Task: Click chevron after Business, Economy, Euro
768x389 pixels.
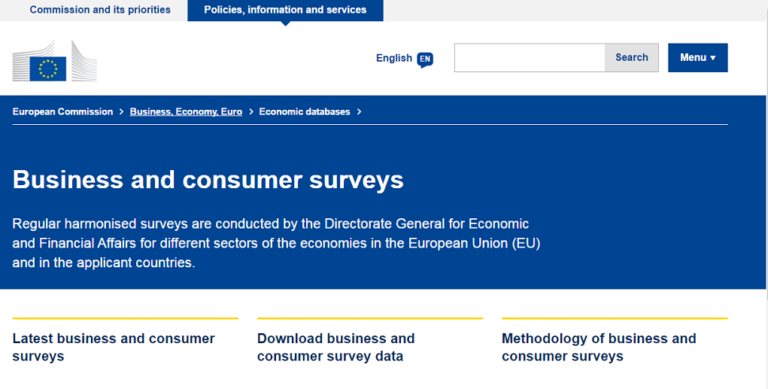Action: [251, 112]
